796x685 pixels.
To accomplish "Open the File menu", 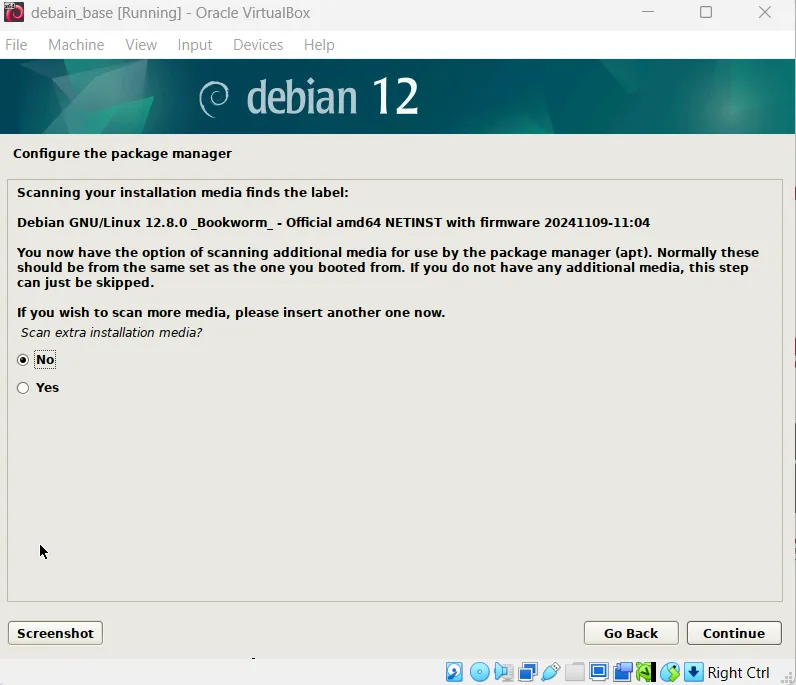I will [x=16, y=45].
